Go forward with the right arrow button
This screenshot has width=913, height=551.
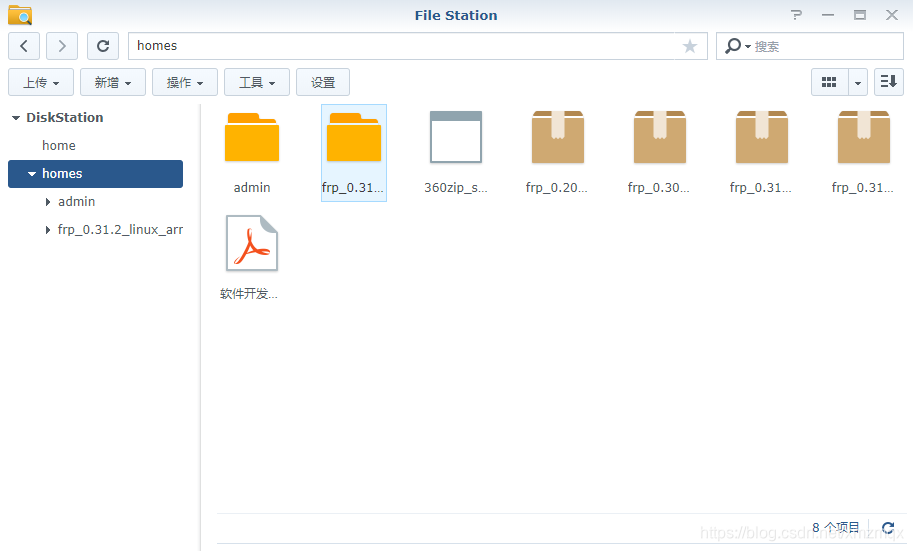point(62,46)
